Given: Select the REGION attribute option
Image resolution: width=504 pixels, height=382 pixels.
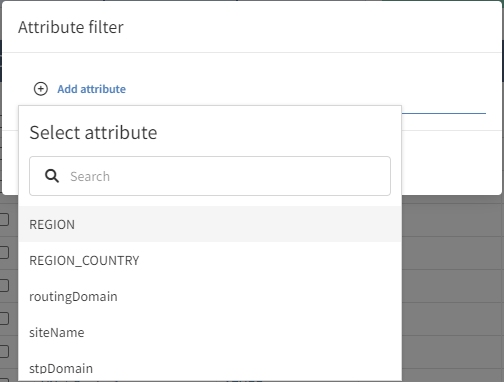Looking at the screenshot, I should click(x=210, y=224).
